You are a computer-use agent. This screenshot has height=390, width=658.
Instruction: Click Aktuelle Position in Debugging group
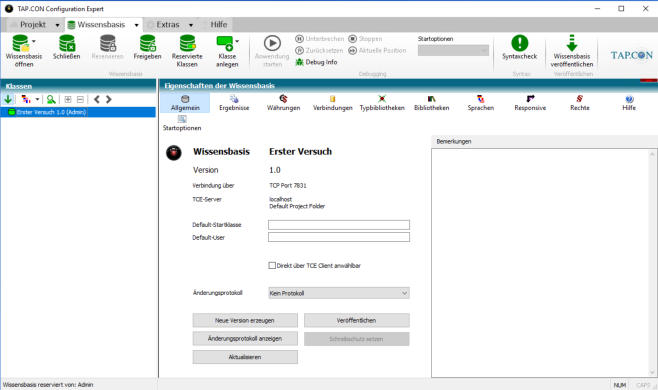pyautogui.click(x=377, y=50)
